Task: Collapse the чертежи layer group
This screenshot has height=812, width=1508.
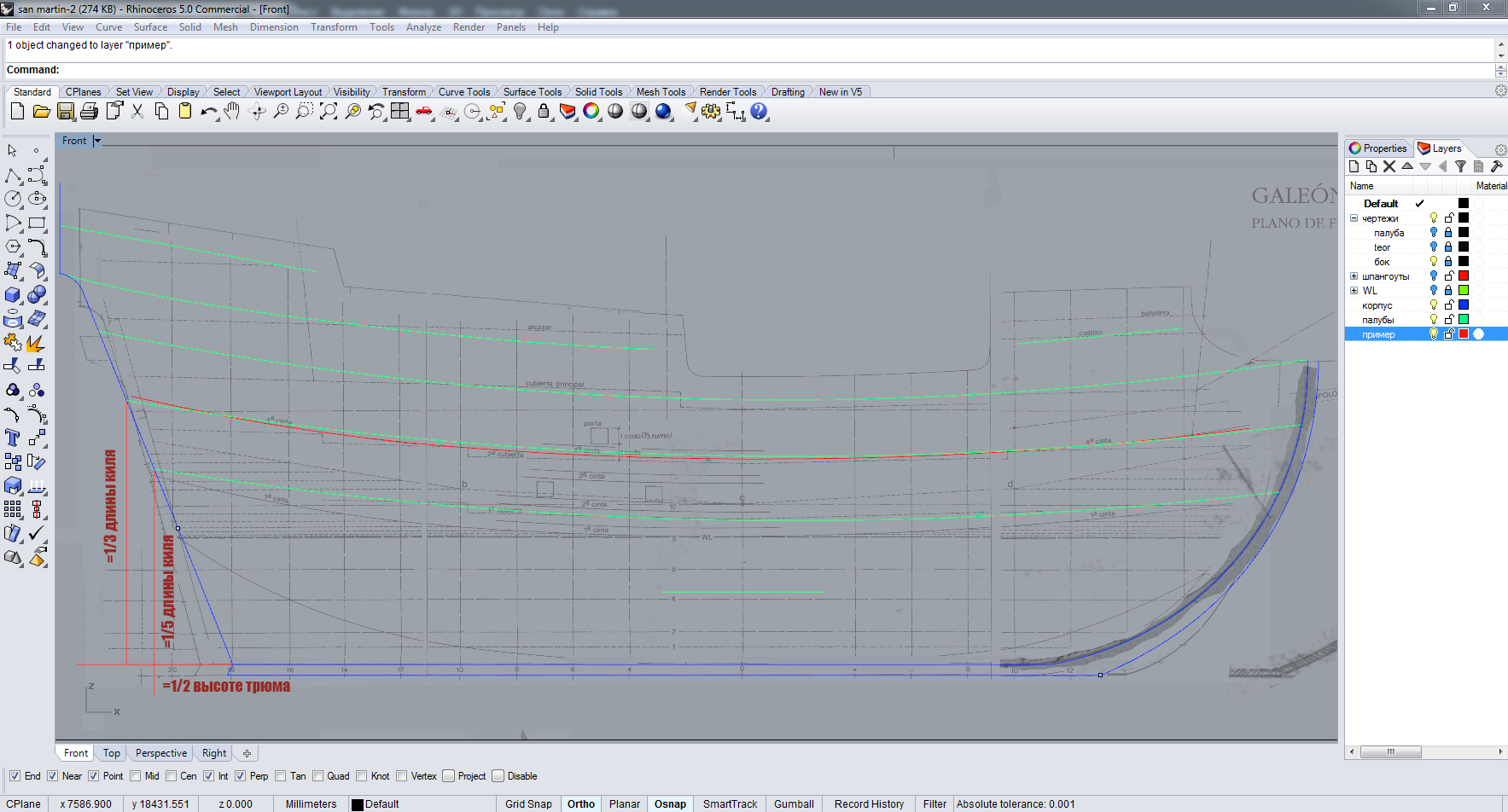Action: point(1354,218)
